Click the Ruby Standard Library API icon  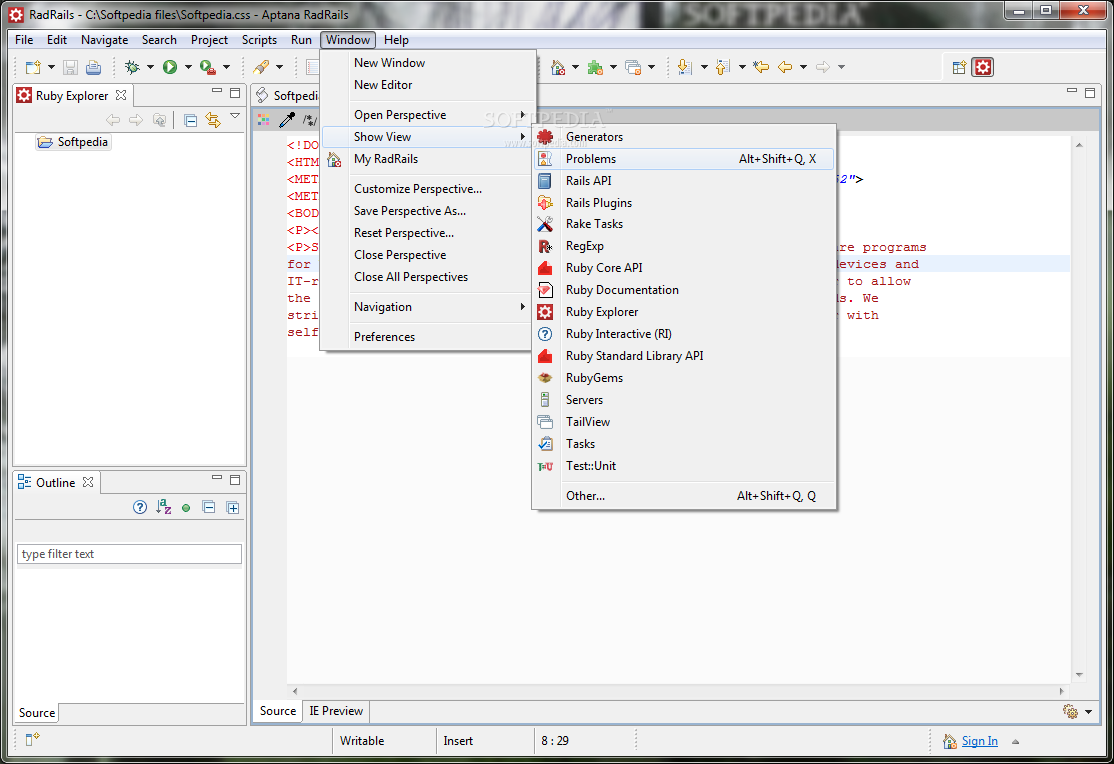(x=545, y=356)
